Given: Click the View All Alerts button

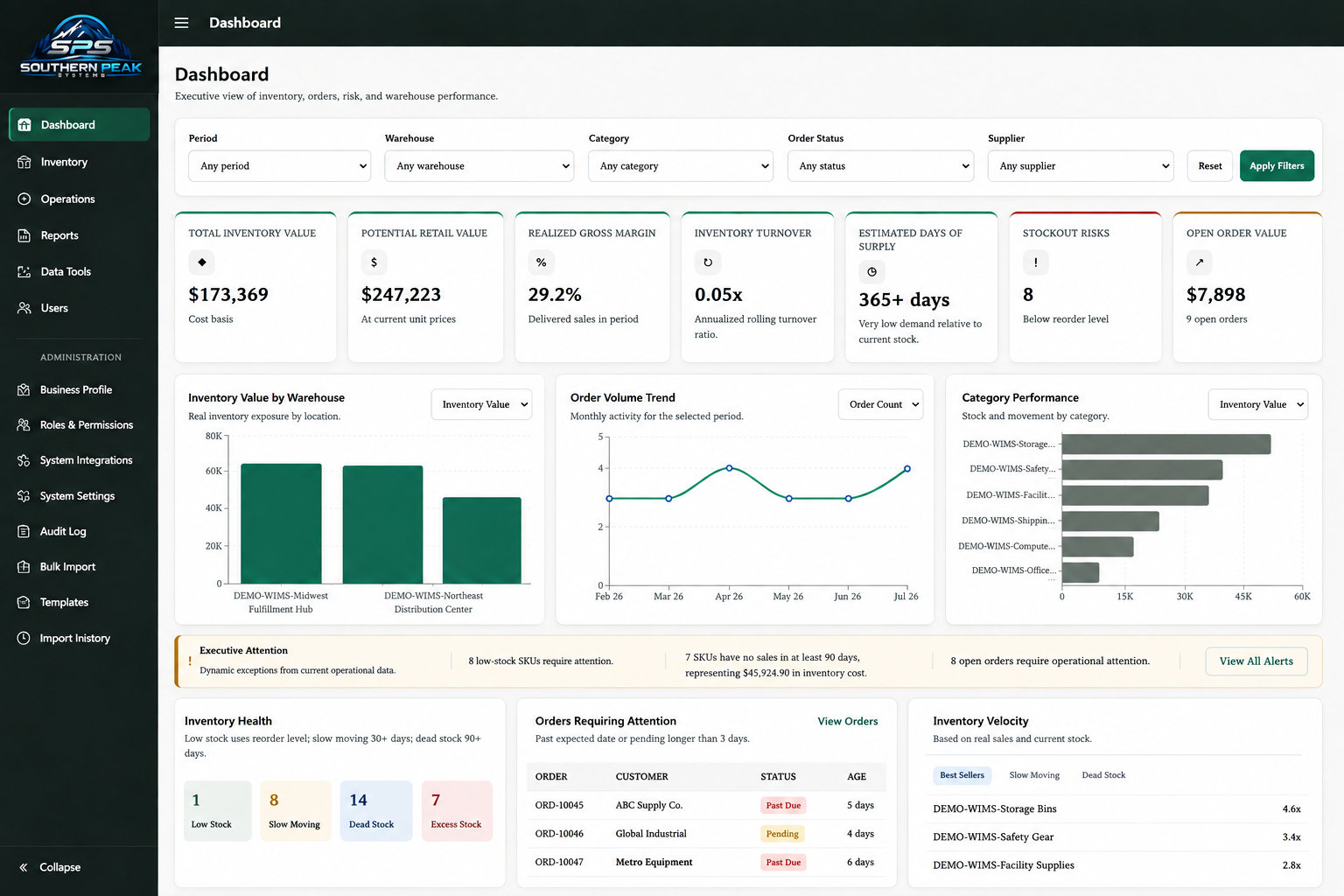Looking at the screenshot, I should (1256, 661).
